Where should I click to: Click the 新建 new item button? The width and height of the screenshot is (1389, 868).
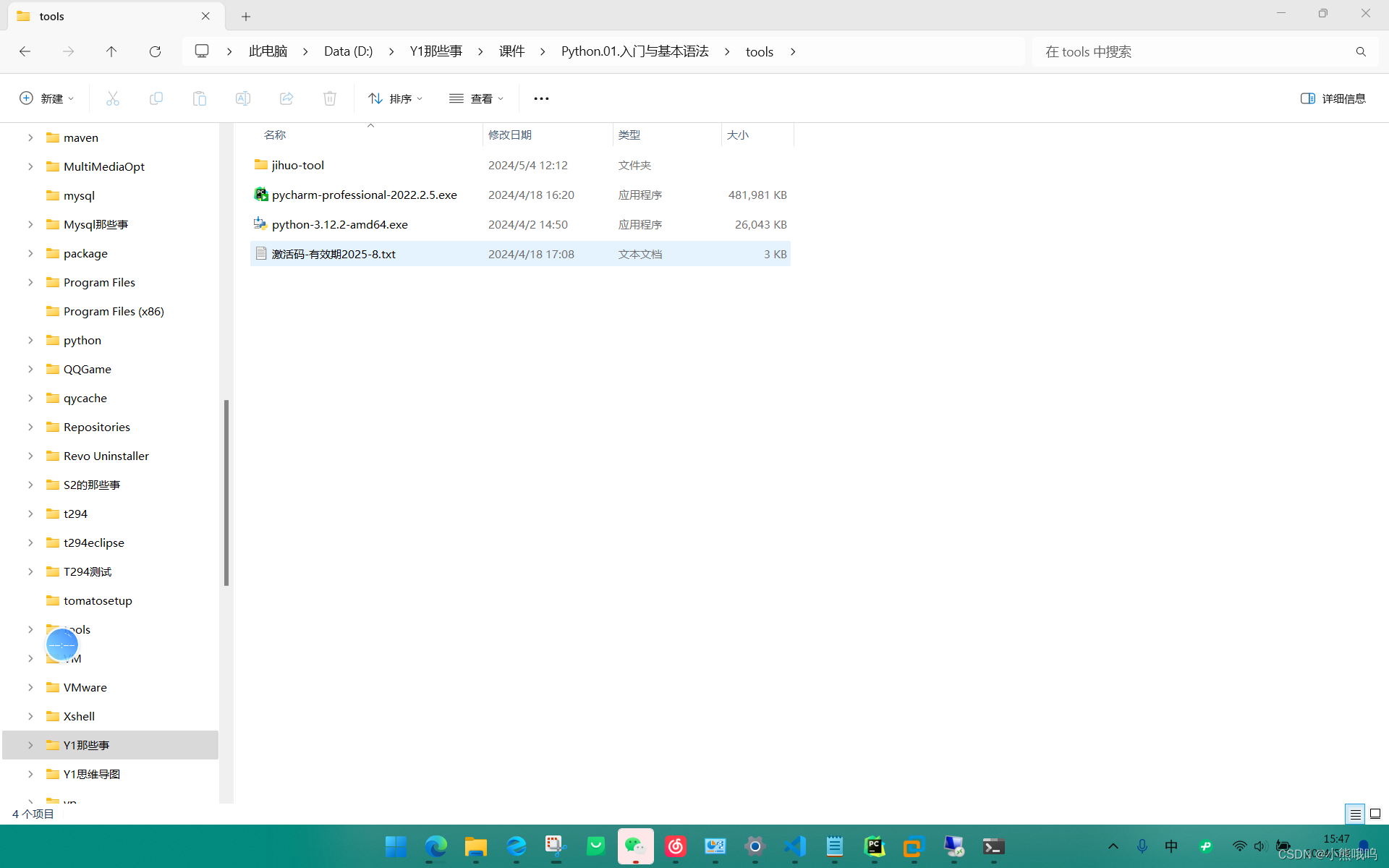(46, 98)
